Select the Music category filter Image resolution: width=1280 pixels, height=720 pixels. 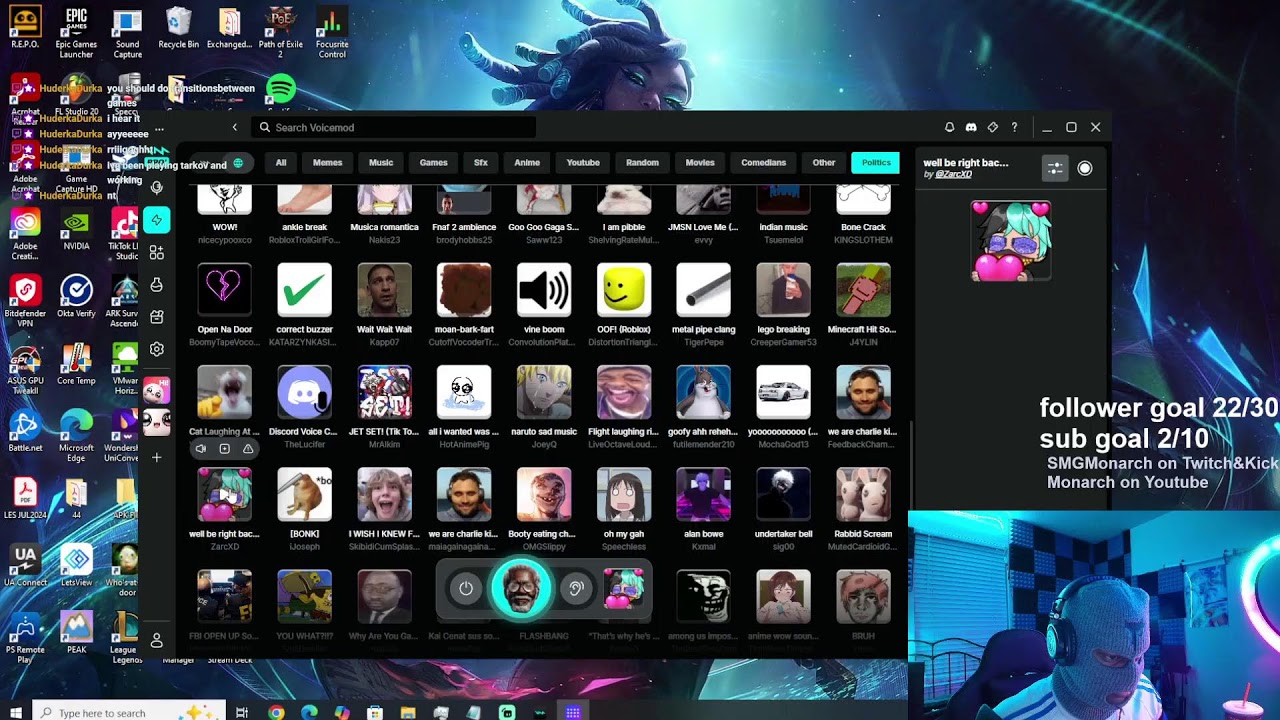[x=381, y=163]
